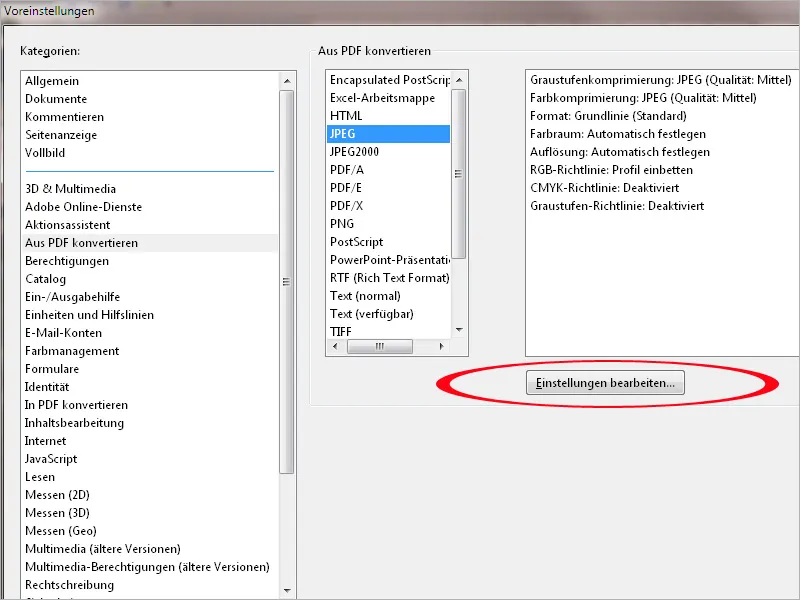Select Text (normal) format
This screenshot has height=600, width=800.
click(x=365, y=295)
